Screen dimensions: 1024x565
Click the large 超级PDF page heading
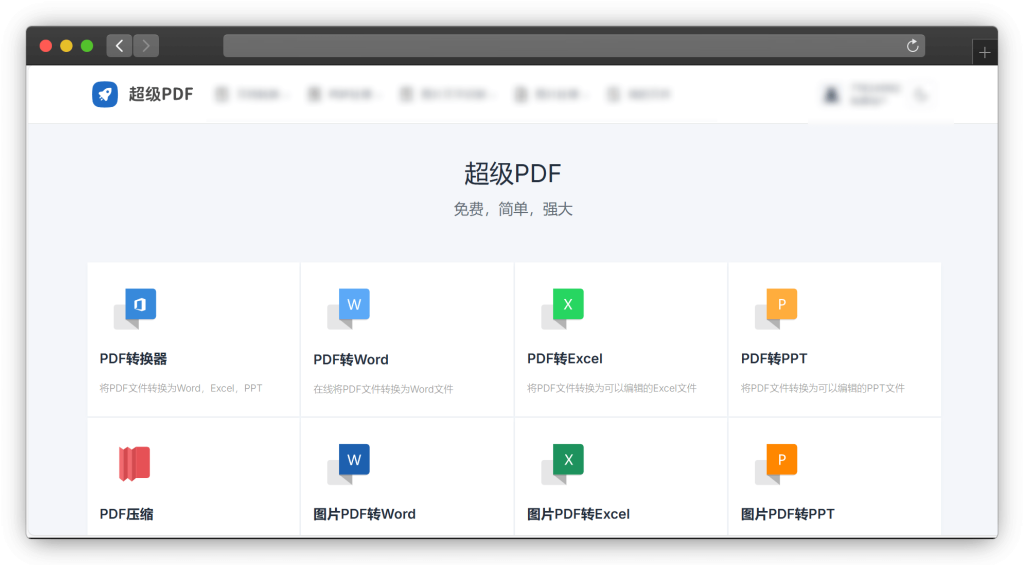point(513,174)
